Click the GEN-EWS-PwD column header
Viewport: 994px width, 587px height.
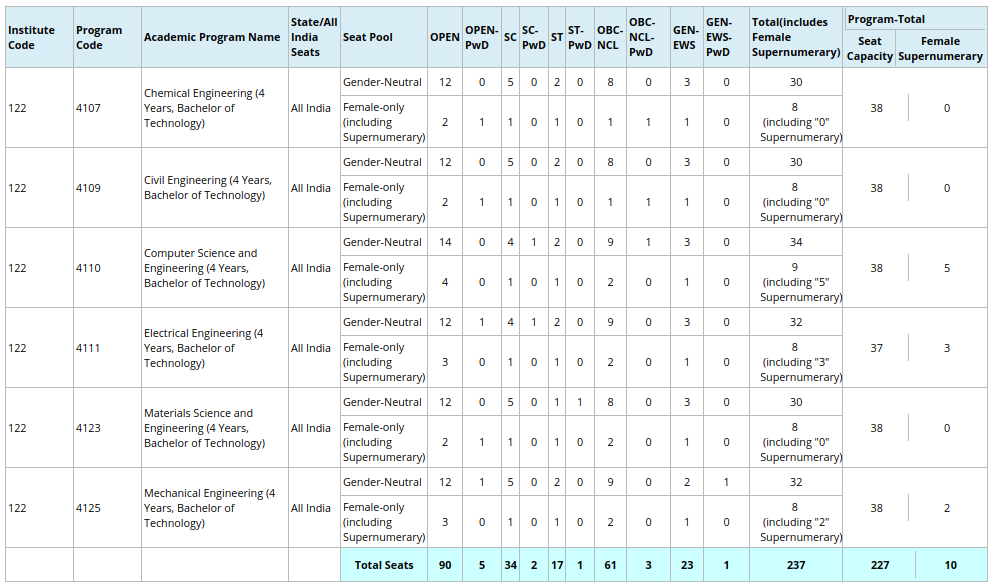(x=718, y=38)
